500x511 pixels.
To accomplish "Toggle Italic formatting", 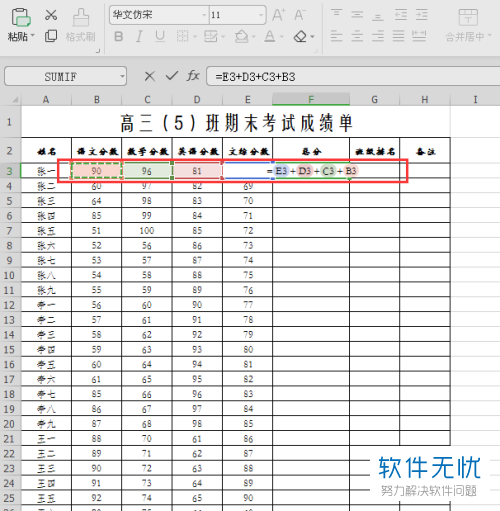I will click(x=139, y=36).
